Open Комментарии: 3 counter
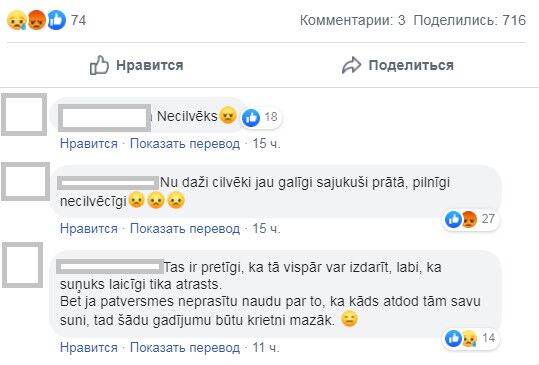539x365 pixels. 352,20
